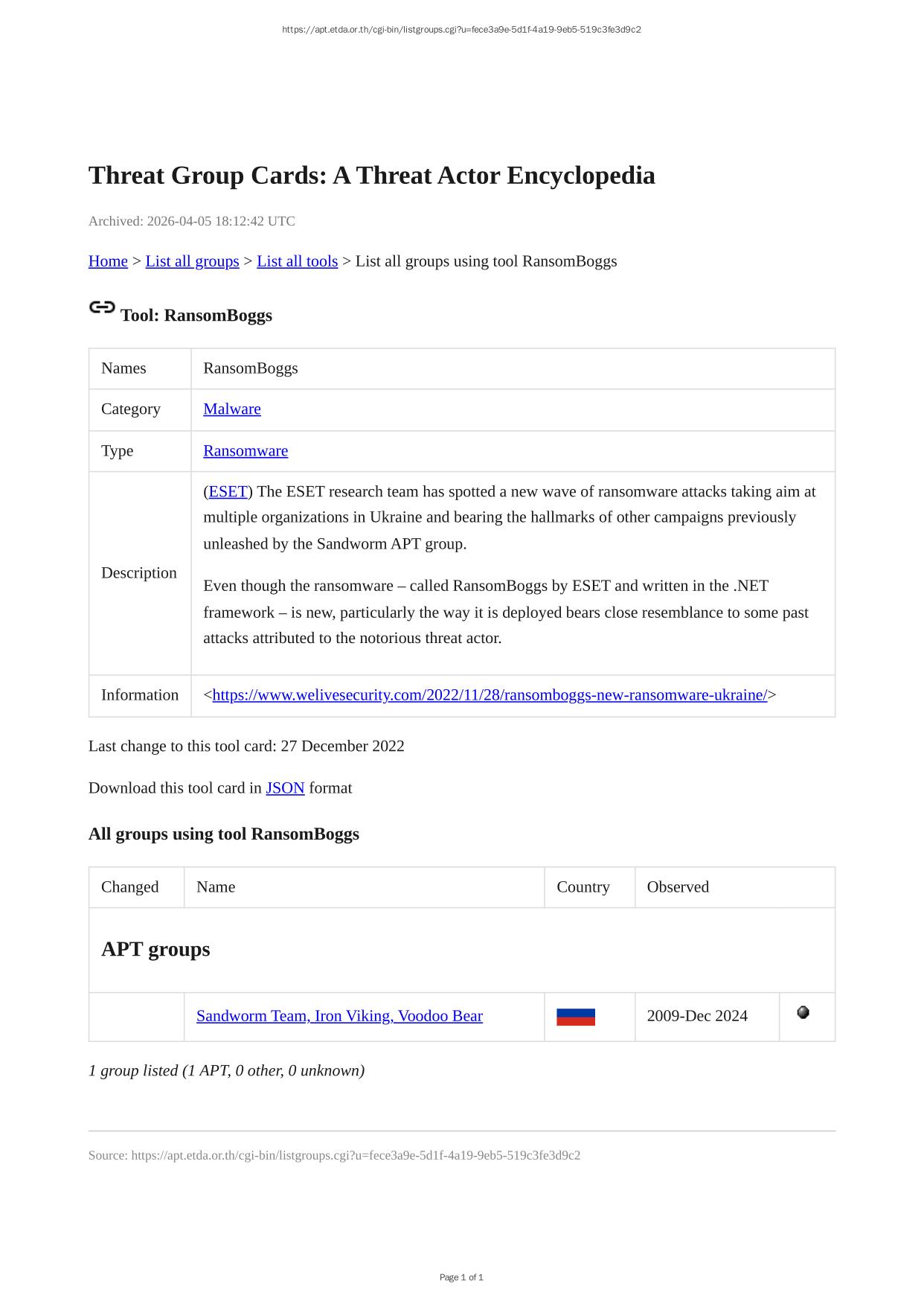This screenshot has height=1307, width=924.
Task: Click the Changed column header
Action: (x=129, y=886)
